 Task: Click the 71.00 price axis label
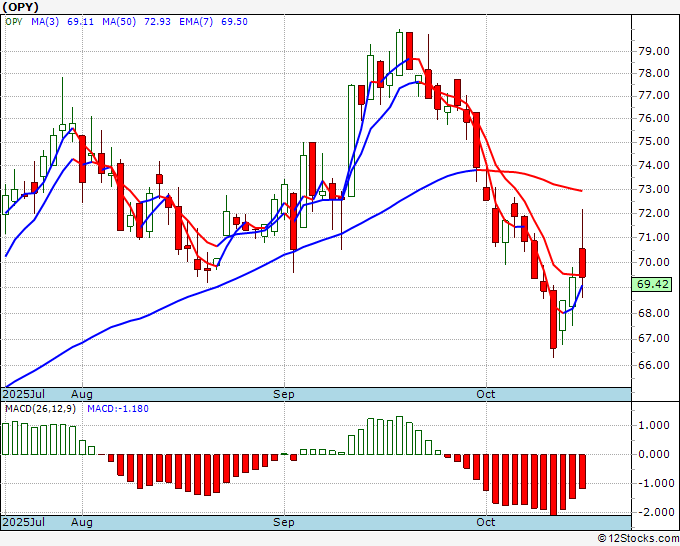click(654, 237)
